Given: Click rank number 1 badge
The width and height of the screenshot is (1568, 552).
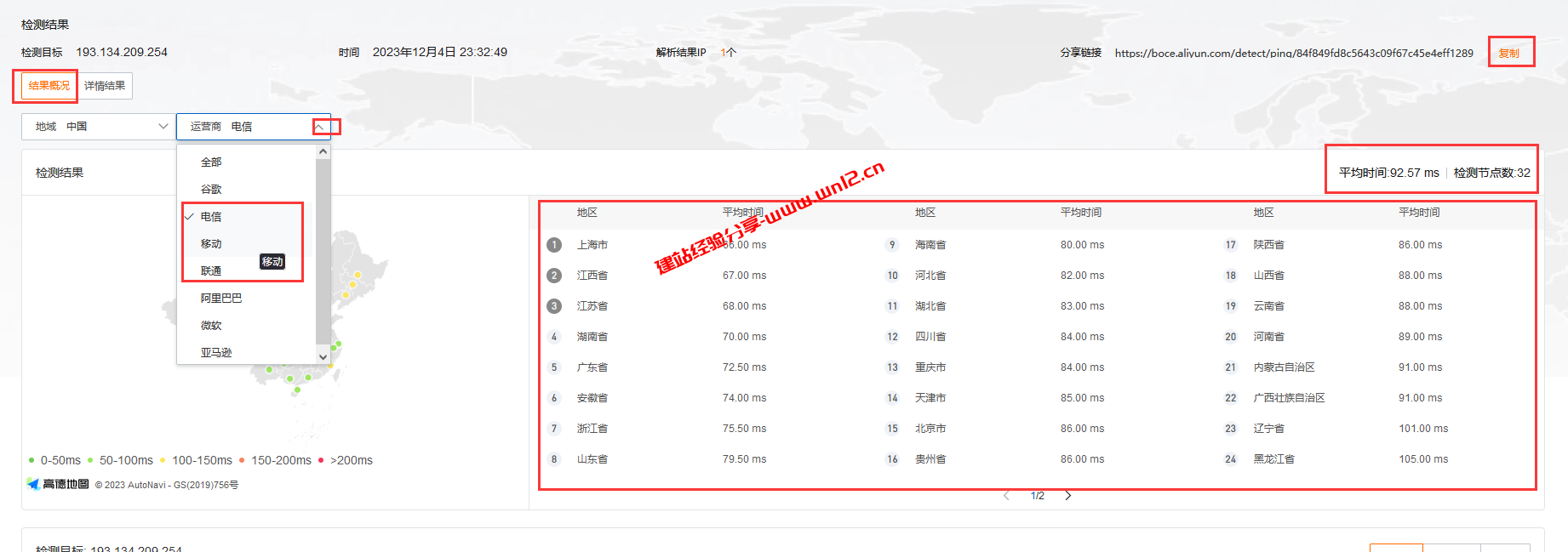Looking at the screenshot, I should (554, 245).
